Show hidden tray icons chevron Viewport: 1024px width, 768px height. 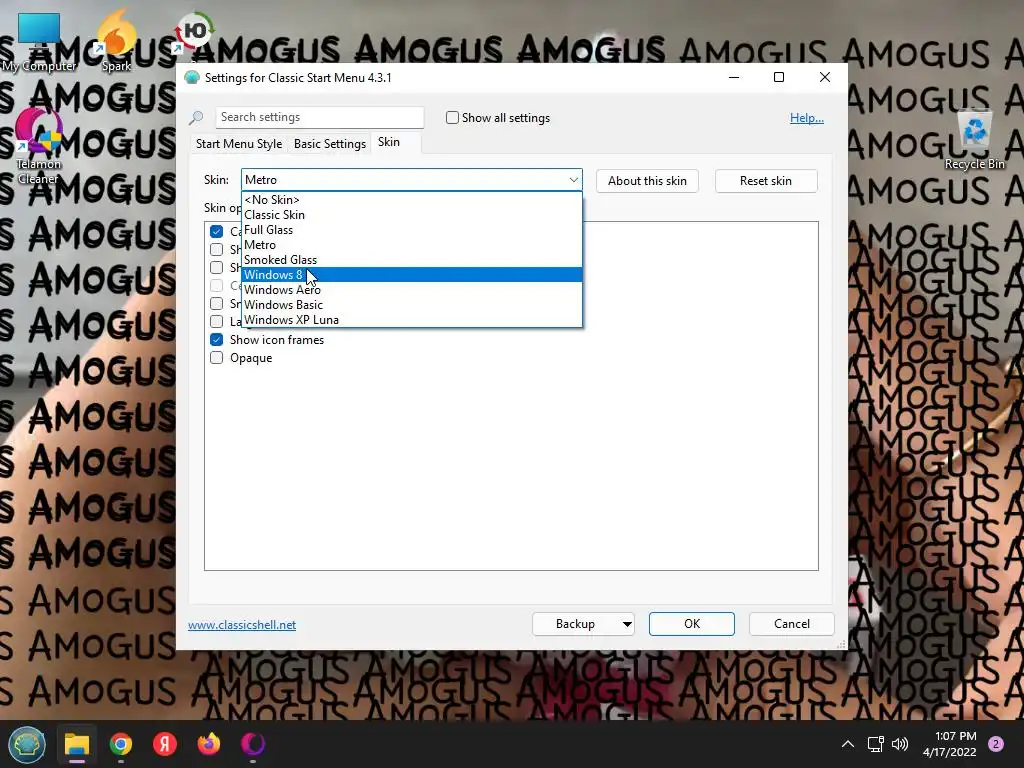pyautogui.click(x=848, y=744)
